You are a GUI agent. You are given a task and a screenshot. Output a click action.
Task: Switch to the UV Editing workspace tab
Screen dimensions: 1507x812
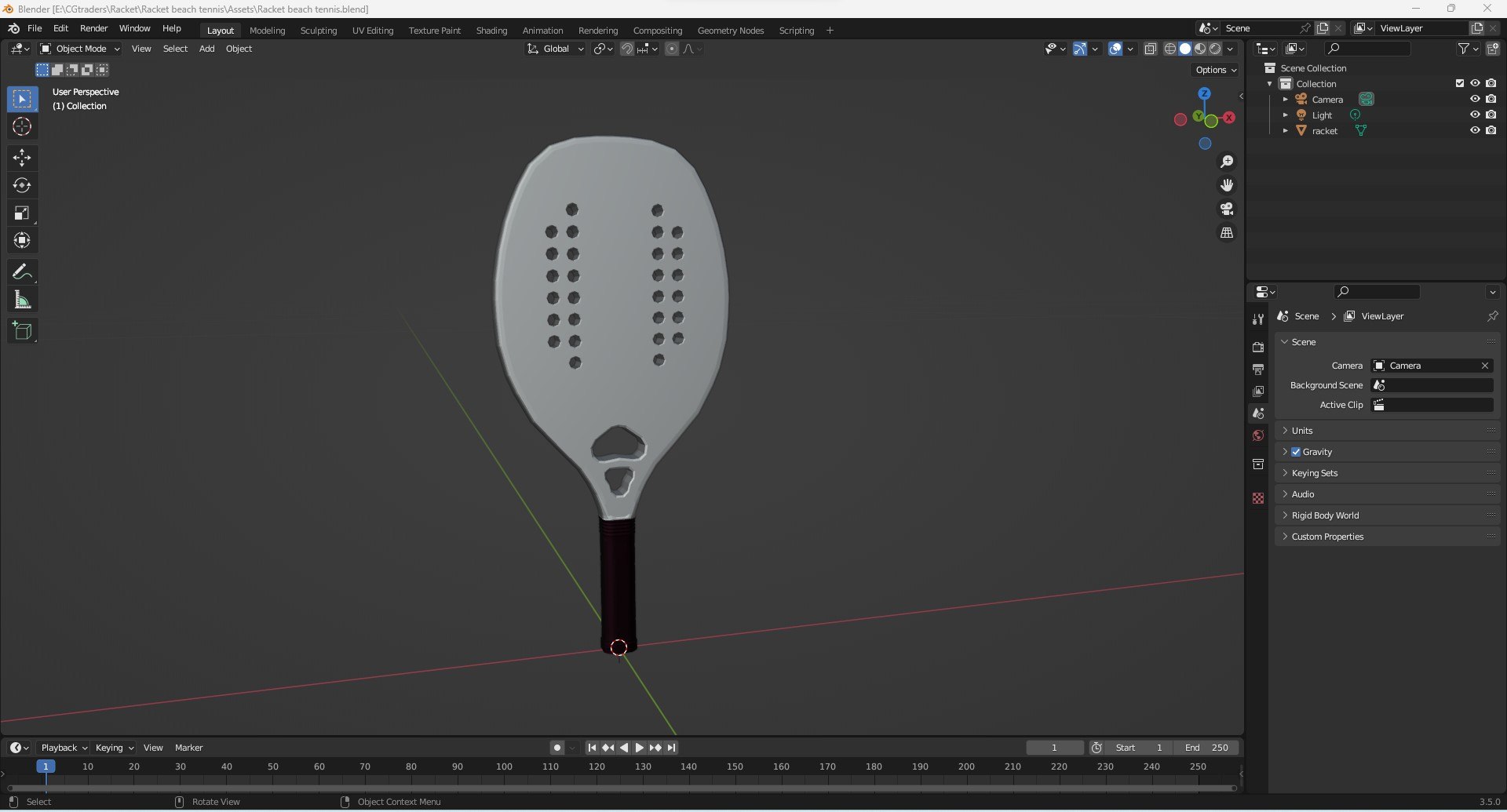point(373,31)
